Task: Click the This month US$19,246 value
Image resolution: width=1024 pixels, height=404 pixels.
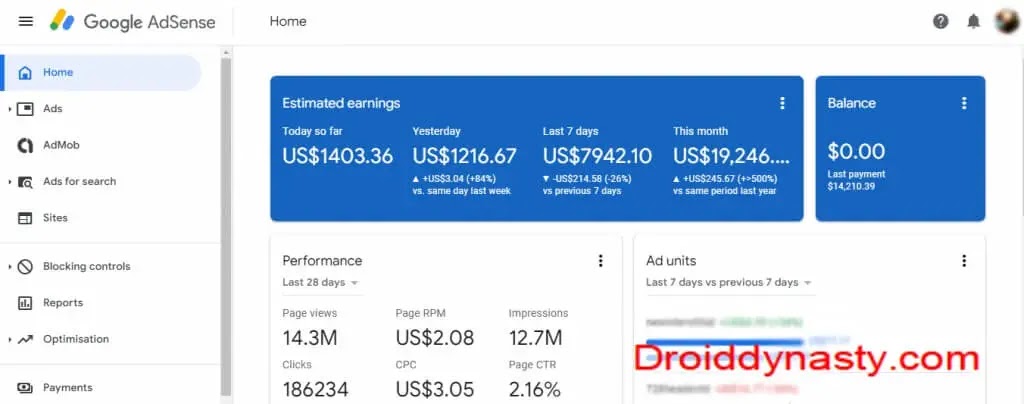Action: [x=731, y=157]
